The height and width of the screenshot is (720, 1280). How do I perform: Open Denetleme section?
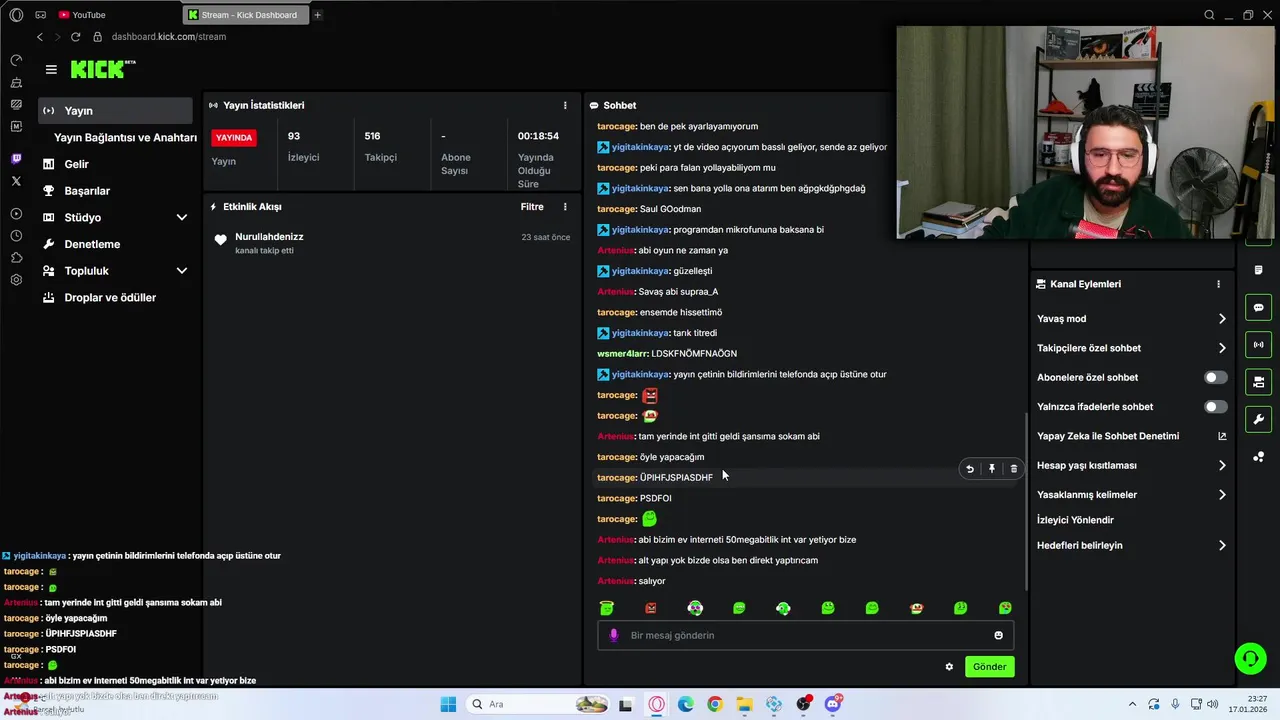click(x=92, y=244)
